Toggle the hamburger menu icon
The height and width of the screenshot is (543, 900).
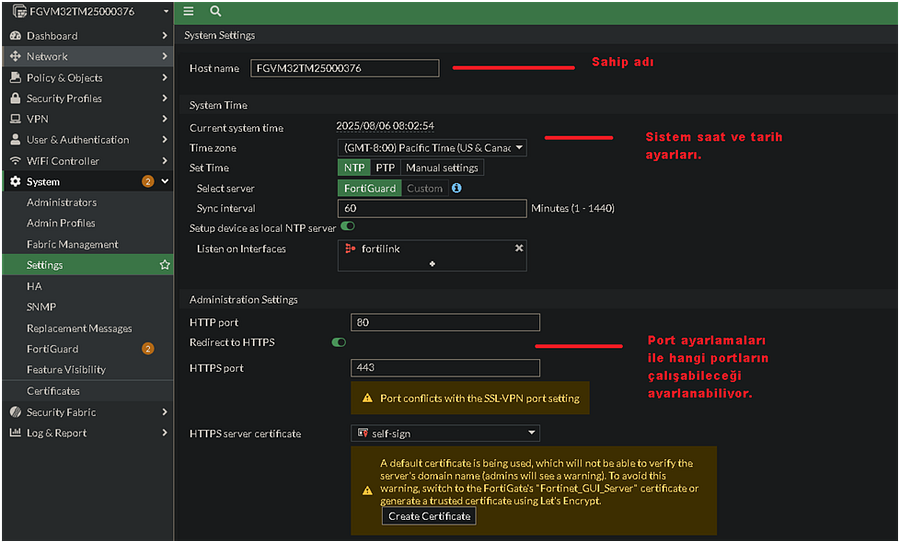[x=188, y=11]
